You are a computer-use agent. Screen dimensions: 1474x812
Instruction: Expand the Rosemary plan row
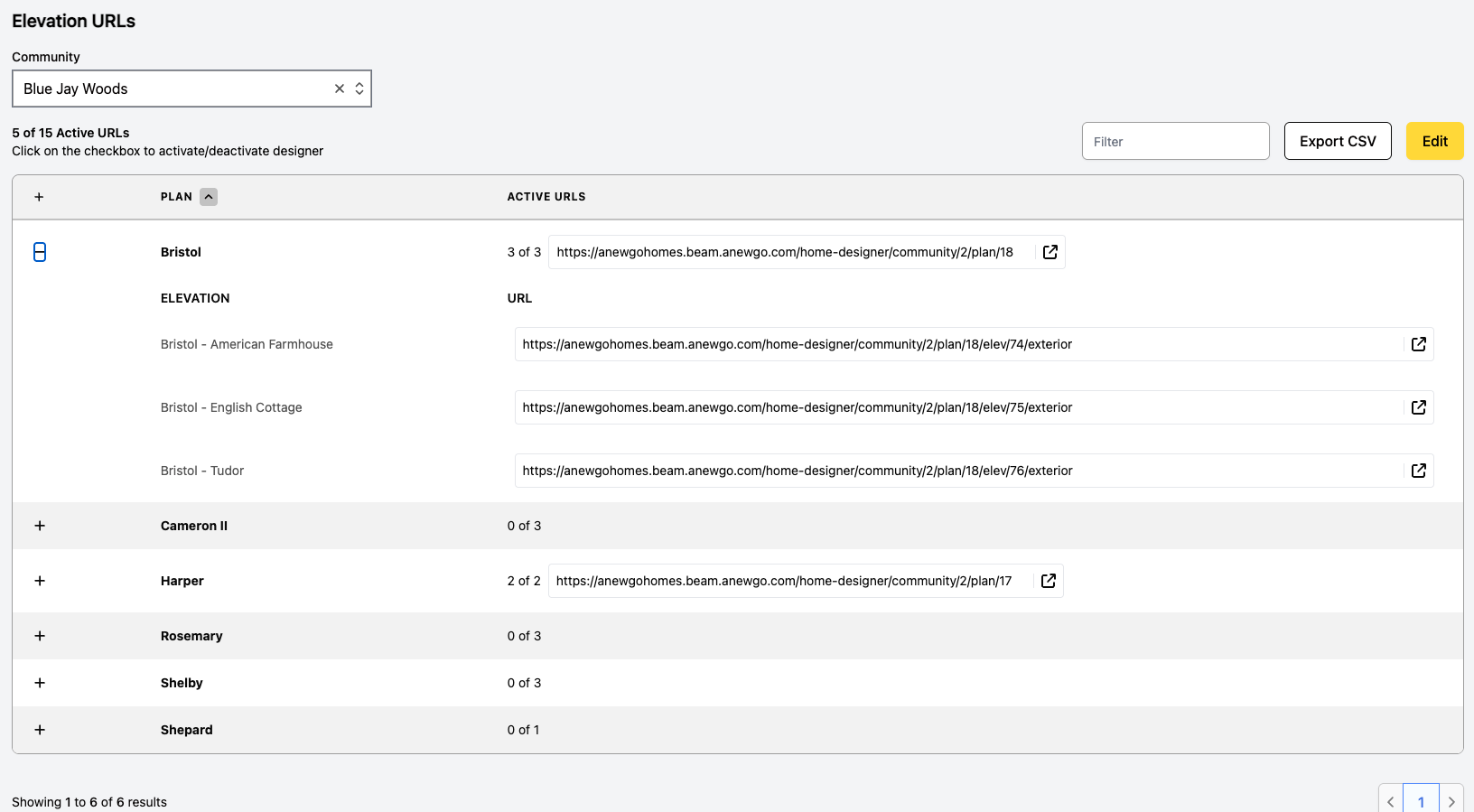tap(40, 636)
